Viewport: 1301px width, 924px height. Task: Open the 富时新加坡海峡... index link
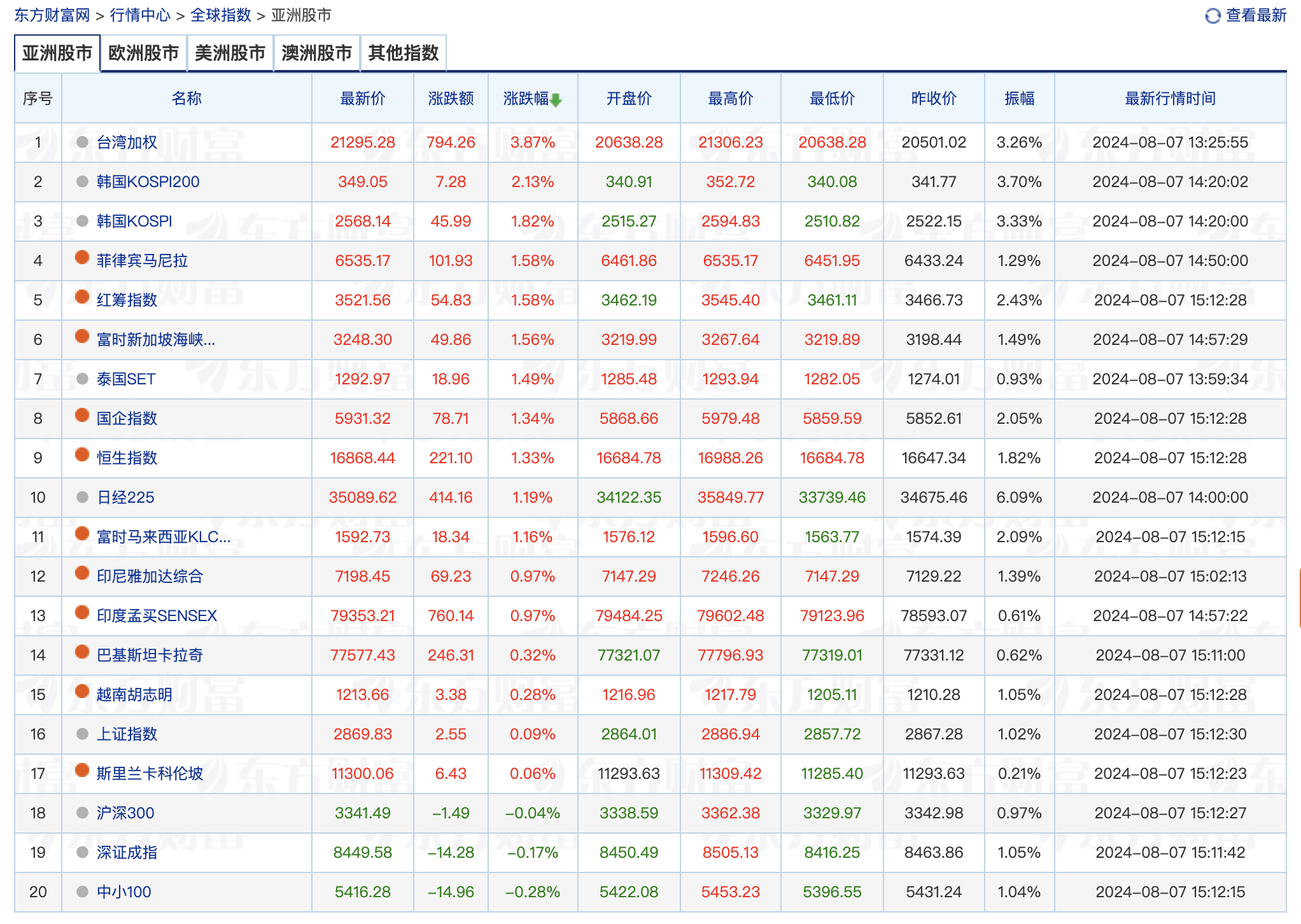pyautogui.click(x=156, y=340)
